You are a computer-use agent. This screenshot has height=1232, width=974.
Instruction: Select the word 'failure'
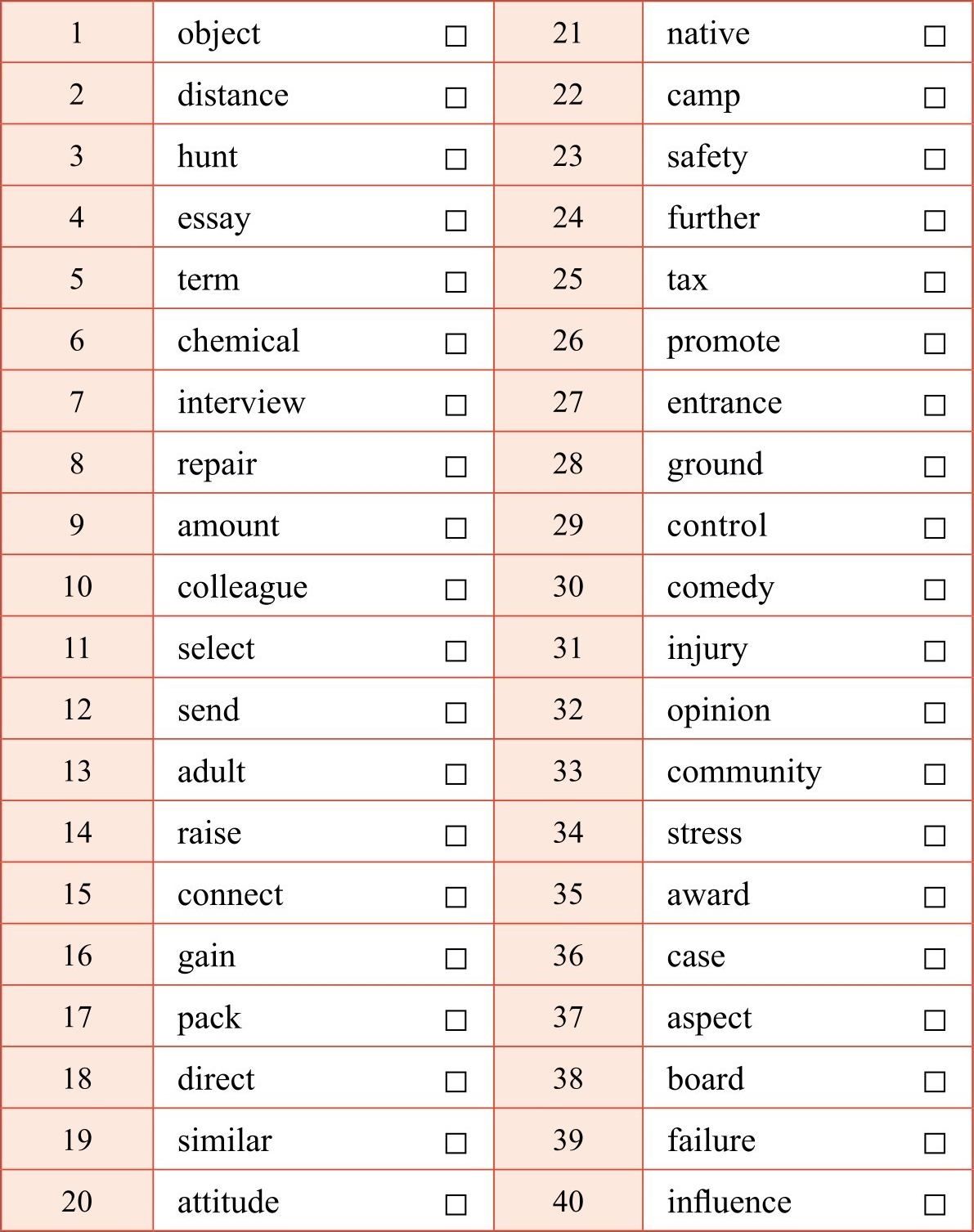(x=711, y=1140)
